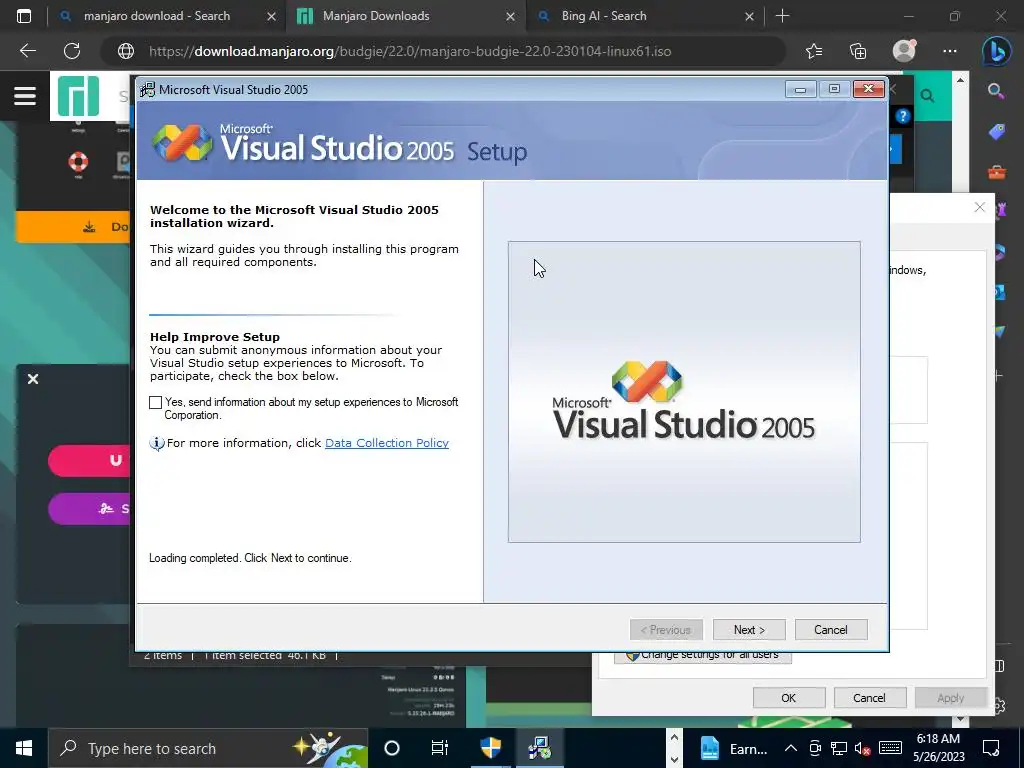Open Edge Settings and more menu

point(950,51)
